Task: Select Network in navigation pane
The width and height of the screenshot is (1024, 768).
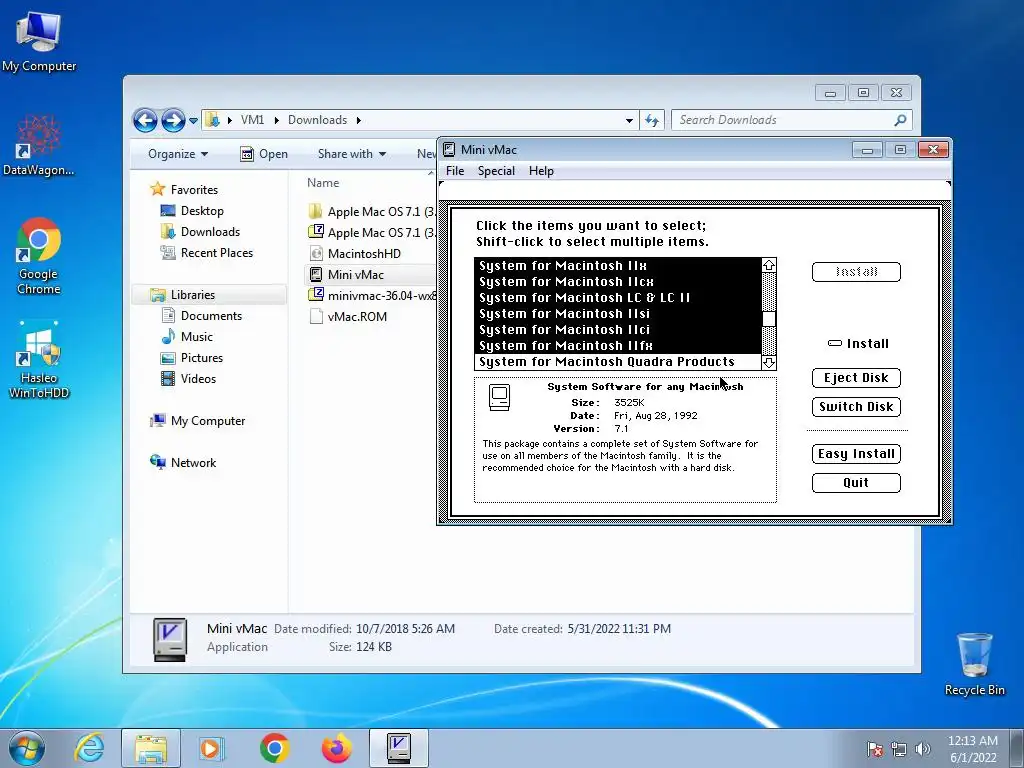Action: coord(183,462)
